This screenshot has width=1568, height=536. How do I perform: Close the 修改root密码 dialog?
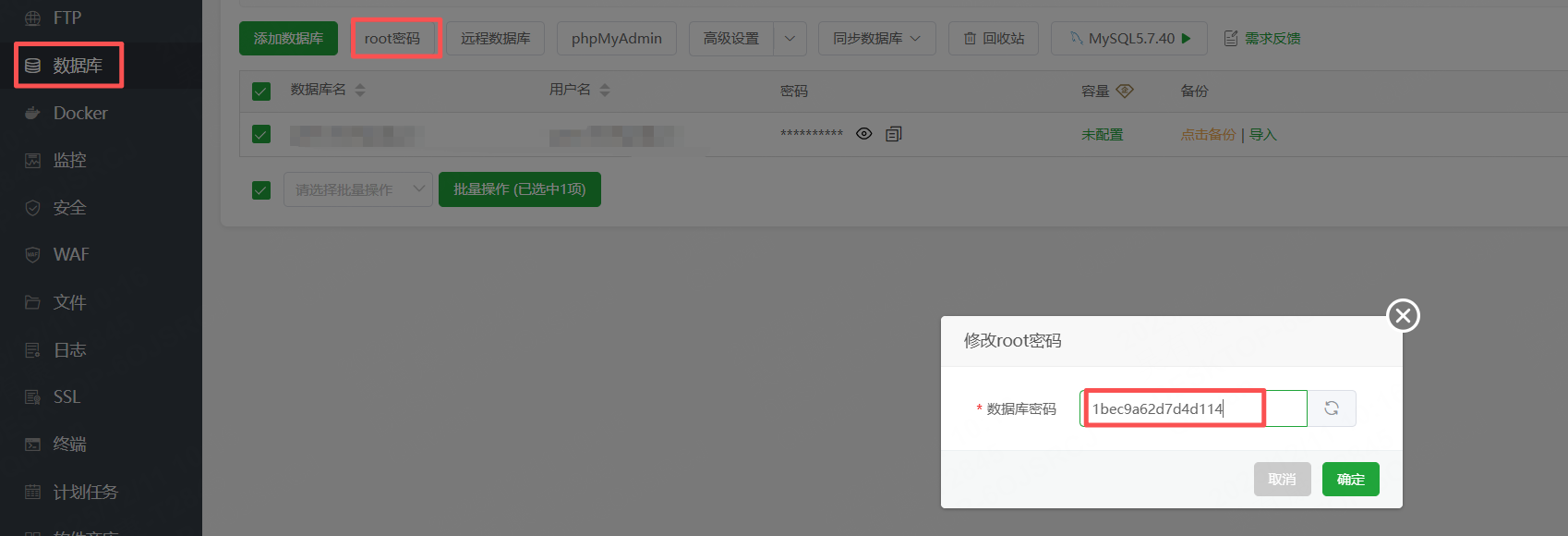(x=1404, y=316)
